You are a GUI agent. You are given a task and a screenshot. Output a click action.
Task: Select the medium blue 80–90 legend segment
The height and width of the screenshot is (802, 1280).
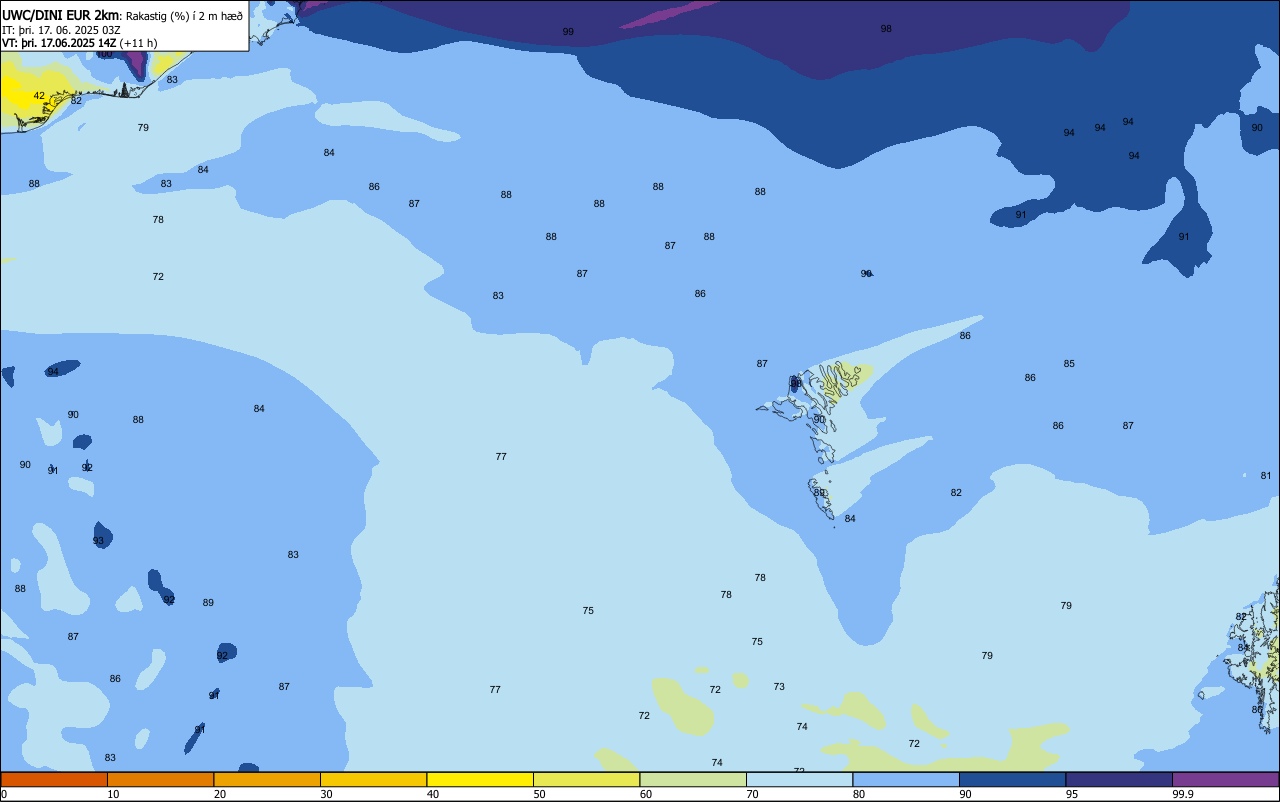(x=906, y=779)
